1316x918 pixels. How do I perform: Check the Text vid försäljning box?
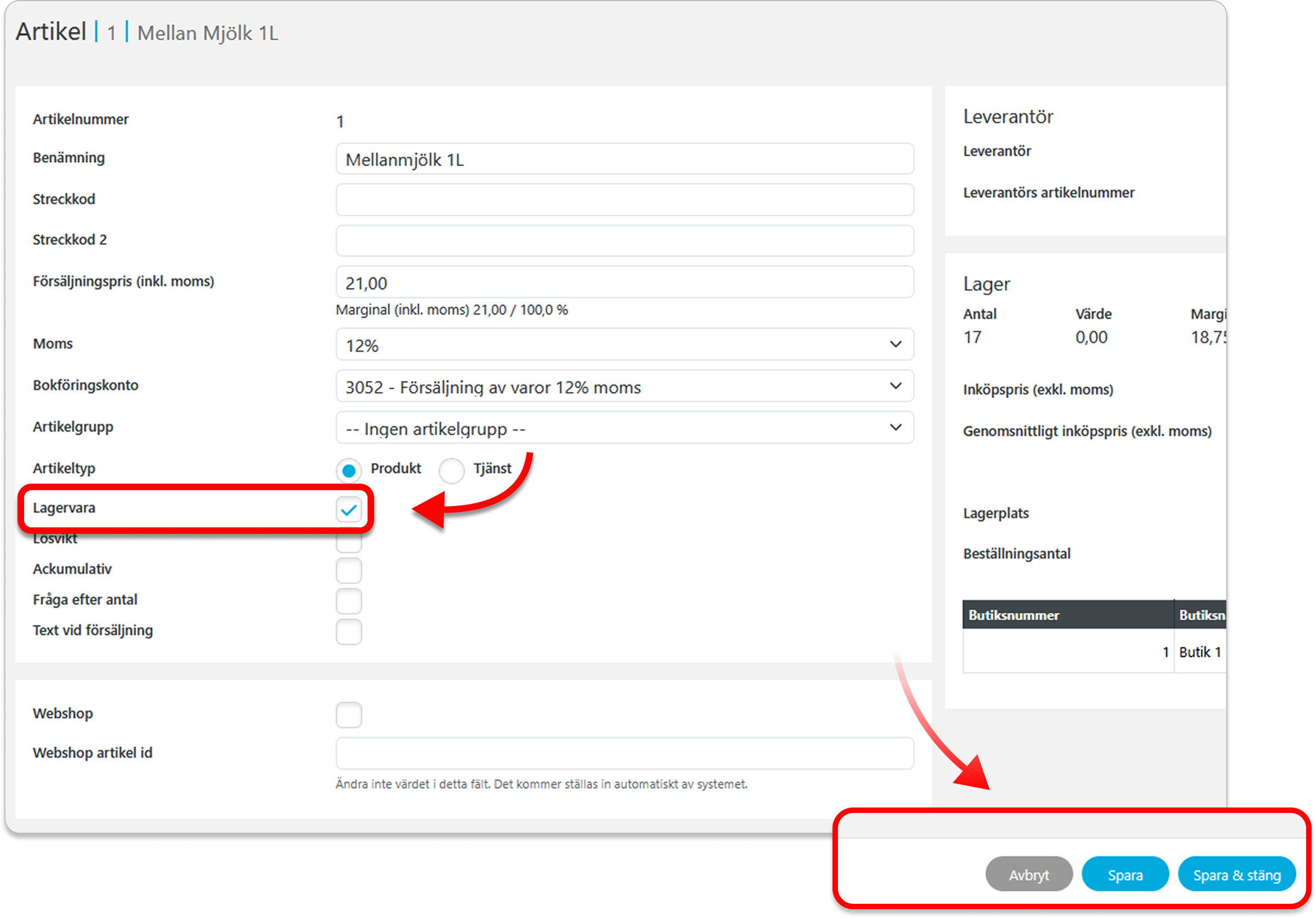pos(348,631)
